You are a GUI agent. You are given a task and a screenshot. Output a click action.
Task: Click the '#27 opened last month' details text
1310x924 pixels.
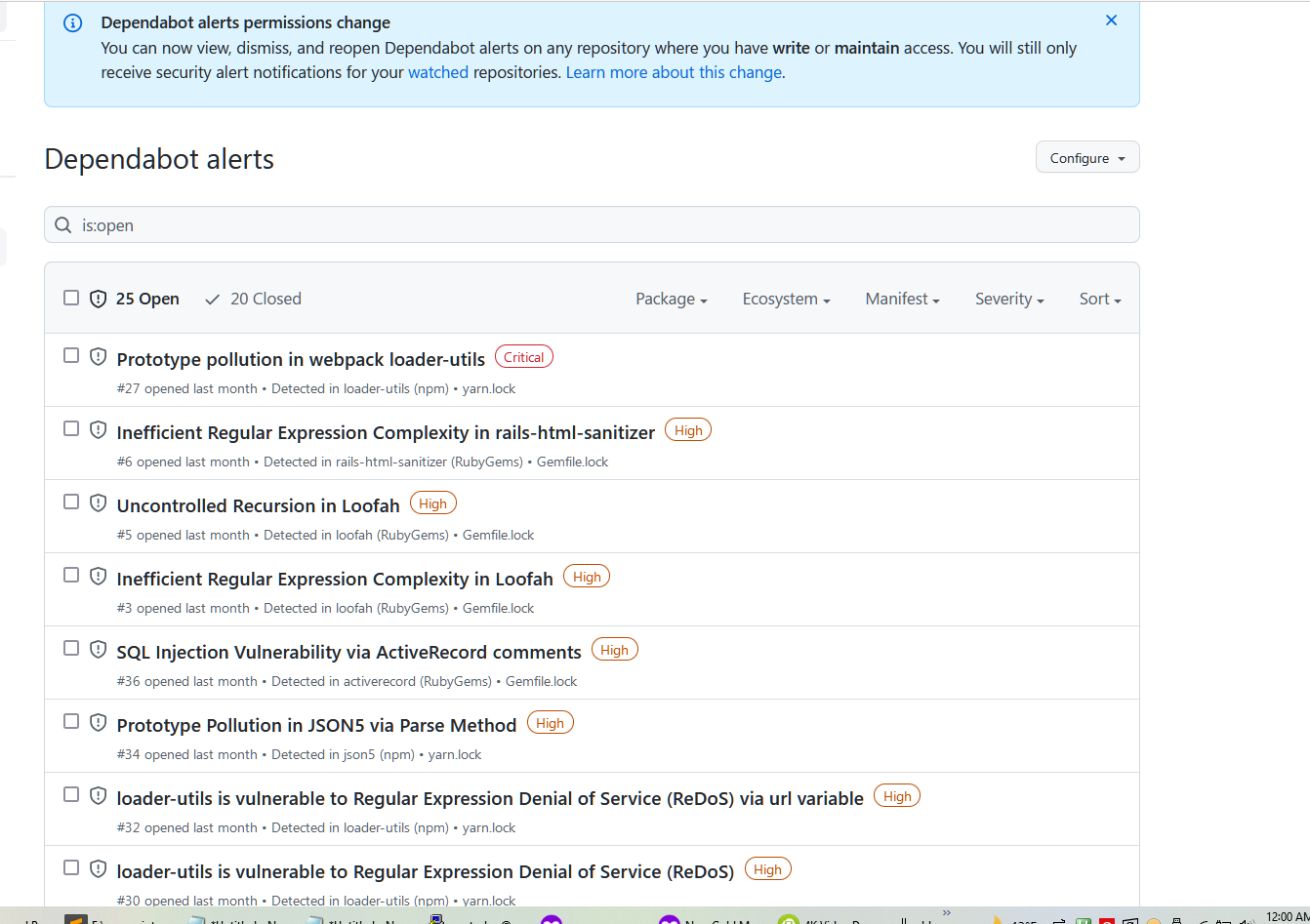click(x=187, y=388)
